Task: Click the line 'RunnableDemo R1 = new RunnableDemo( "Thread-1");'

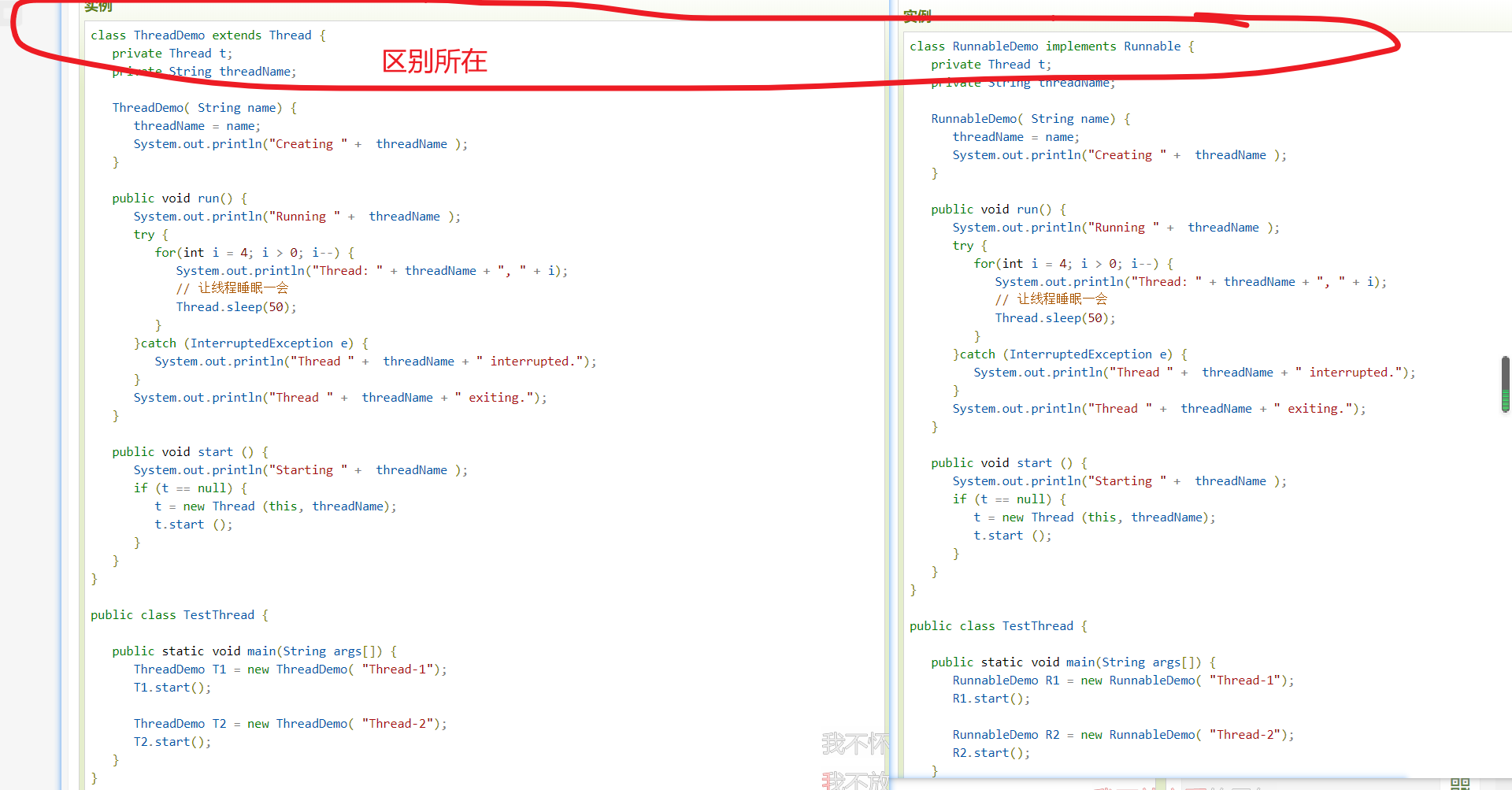Action: [1123, 681]
